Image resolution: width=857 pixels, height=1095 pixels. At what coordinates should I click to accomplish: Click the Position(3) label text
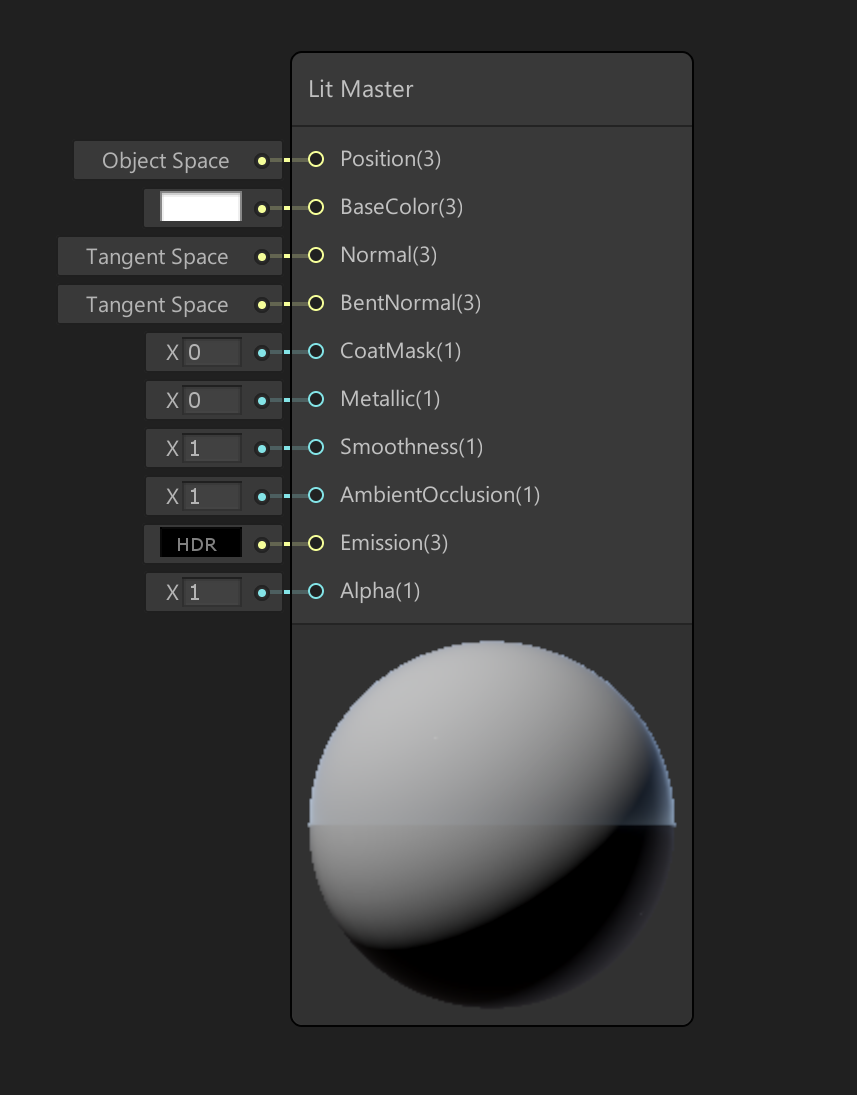pyautogui.click(x=390, y=159)
